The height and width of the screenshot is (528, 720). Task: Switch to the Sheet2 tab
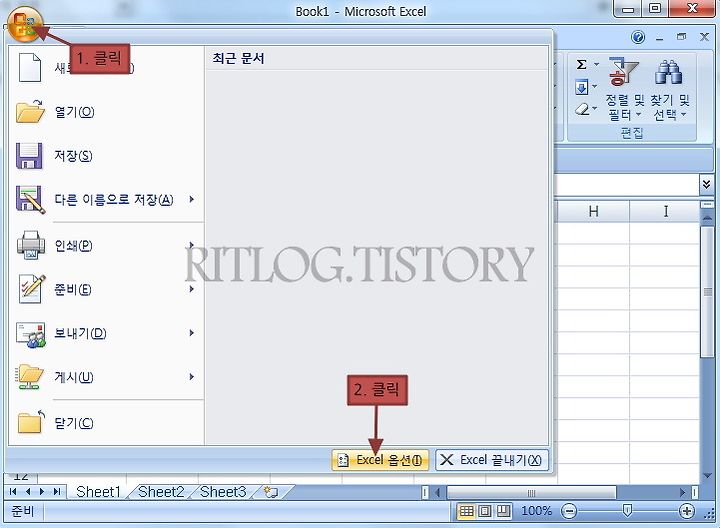click(x=161, y=492)
